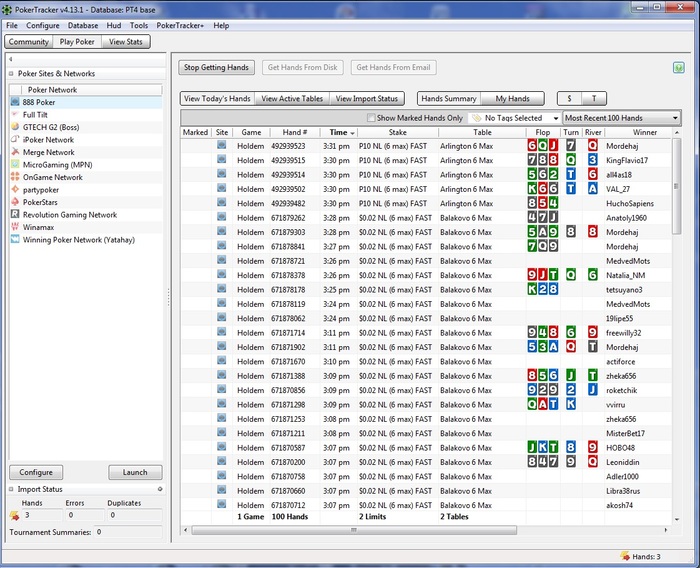Screen dimensions: 700x568
Task: Click the Stop Getting Hands button
Action: click(x=217, y=68)
